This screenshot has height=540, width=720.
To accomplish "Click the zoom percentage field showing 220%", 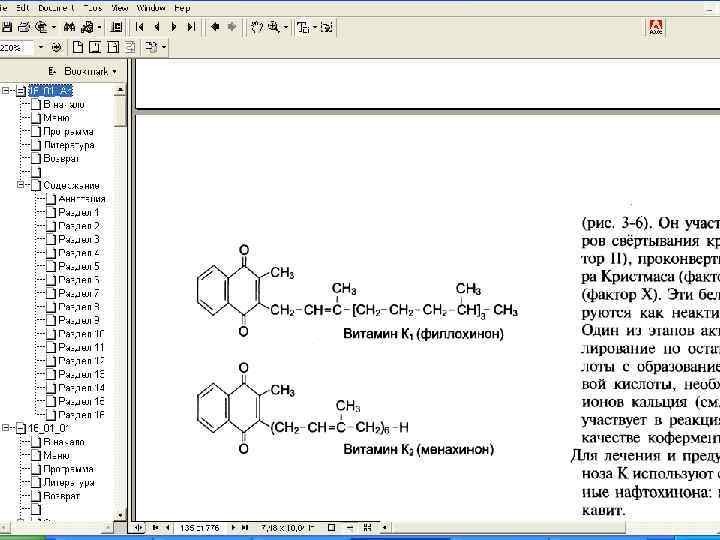I will coord(17,47).
